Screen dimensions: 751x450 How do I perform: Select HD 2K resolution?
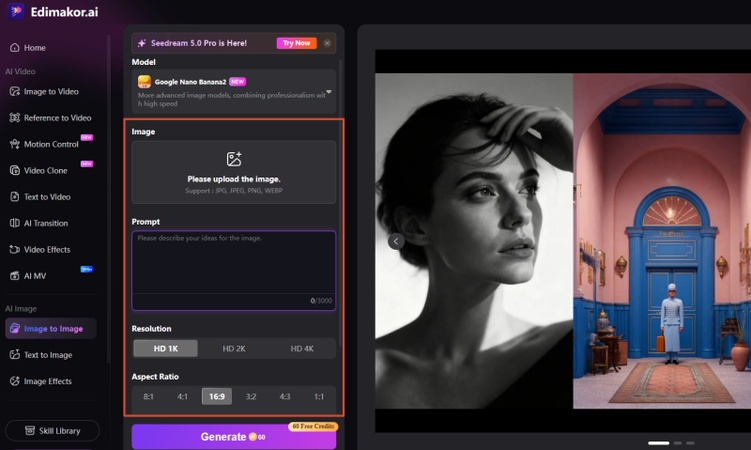pos(234,349)
